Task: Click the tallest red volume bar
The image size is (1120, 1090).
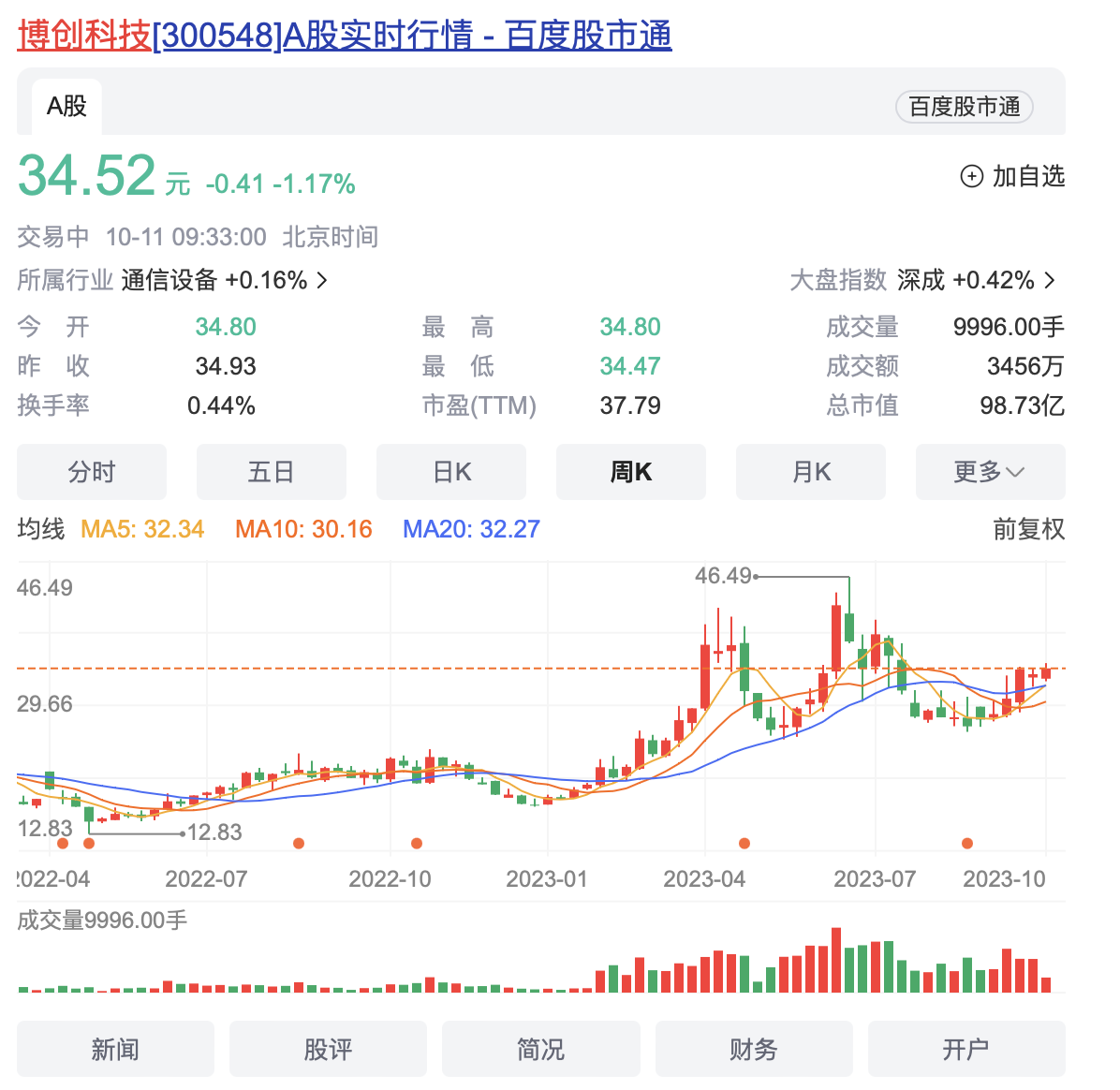Action: (835, 960)
